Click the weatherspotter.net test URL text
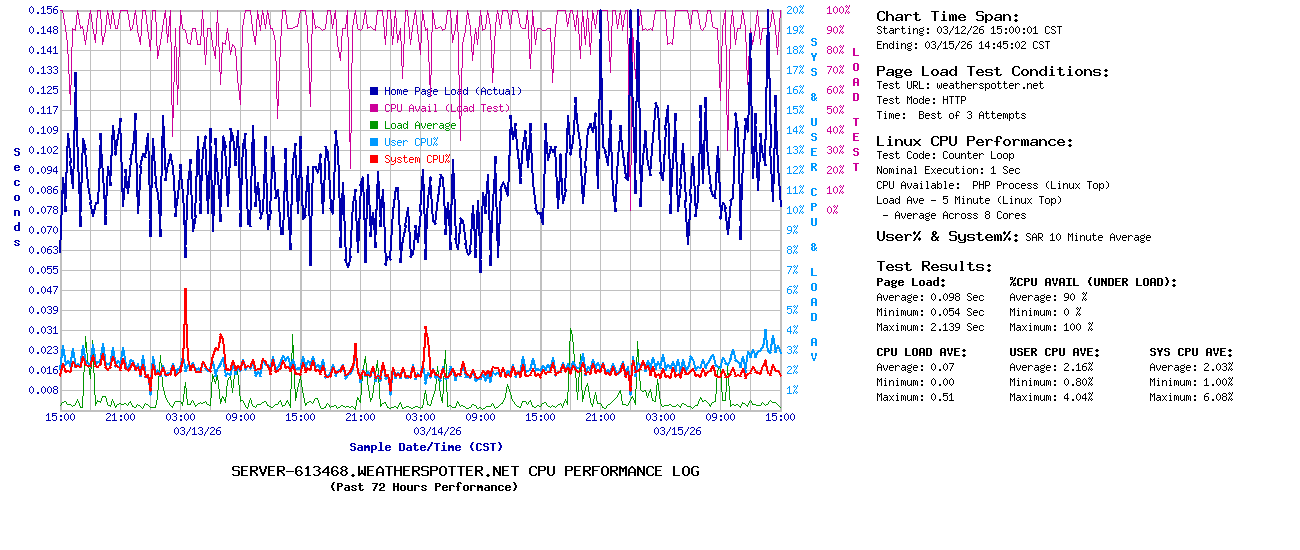1300x550 pixels. click(989, 85)
